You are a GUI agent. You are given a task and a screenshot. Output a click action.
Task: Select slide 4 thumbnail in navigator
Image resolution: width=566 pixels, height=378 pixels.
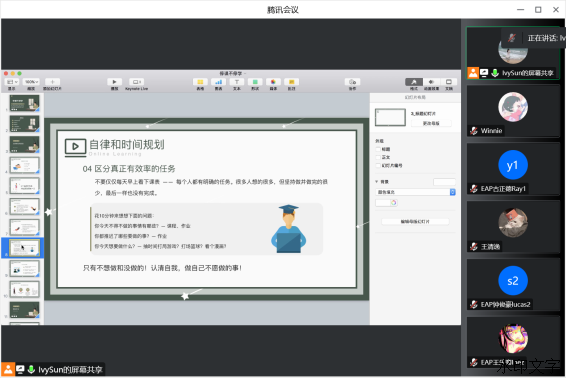click(x=24, y=165)
